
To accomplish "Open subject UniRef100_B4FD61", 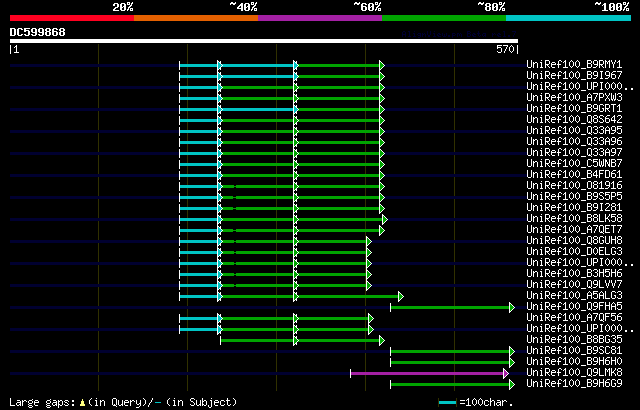I will 574,175.
